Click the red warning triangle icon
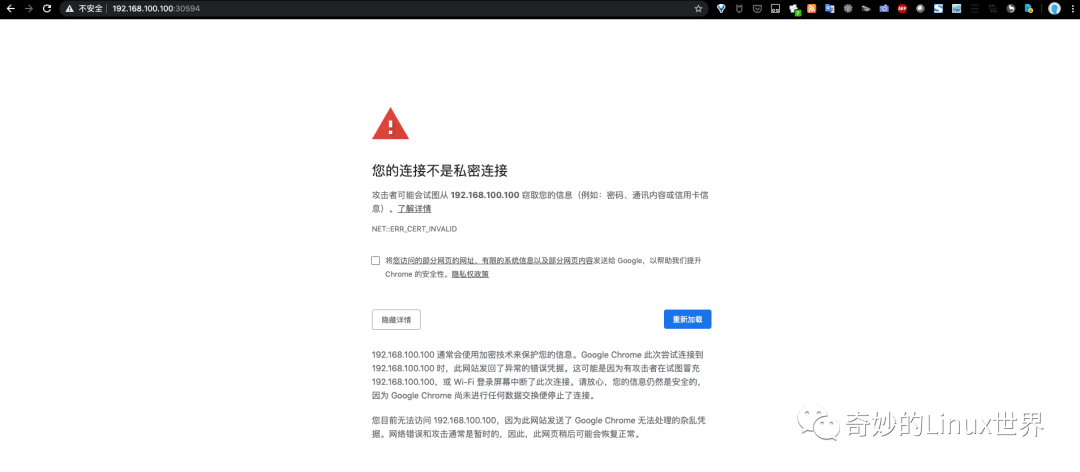Screen dimensions: 1080x472 click(391, 124)
